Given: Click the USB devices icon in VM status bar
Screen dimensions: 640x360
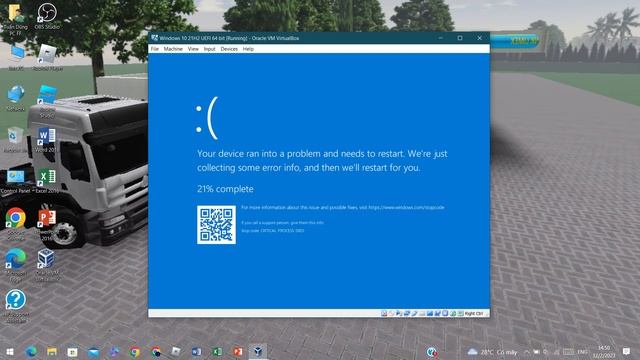Looking at the screenshot, I should click(414, 313).
